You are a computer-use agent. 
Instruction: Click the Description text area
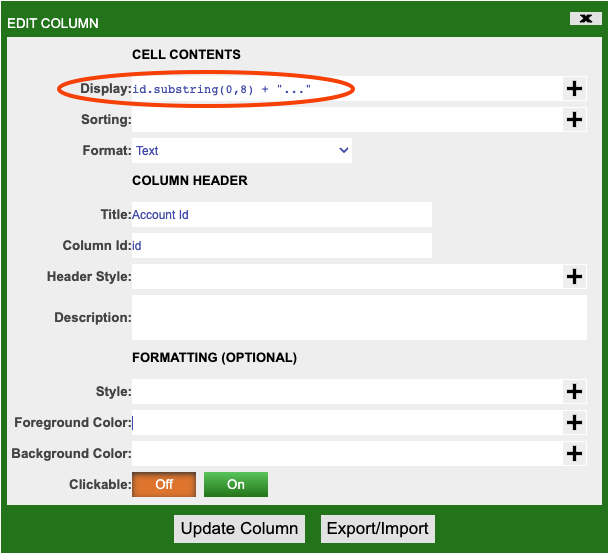point(359,318)
